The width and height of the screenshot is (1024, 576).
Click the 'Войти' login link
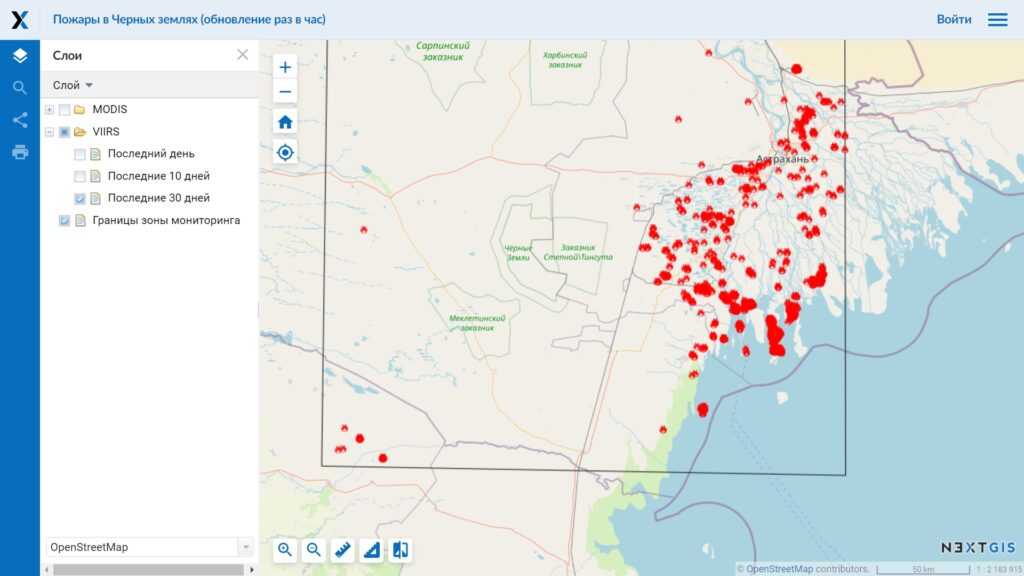coord(953,20)
